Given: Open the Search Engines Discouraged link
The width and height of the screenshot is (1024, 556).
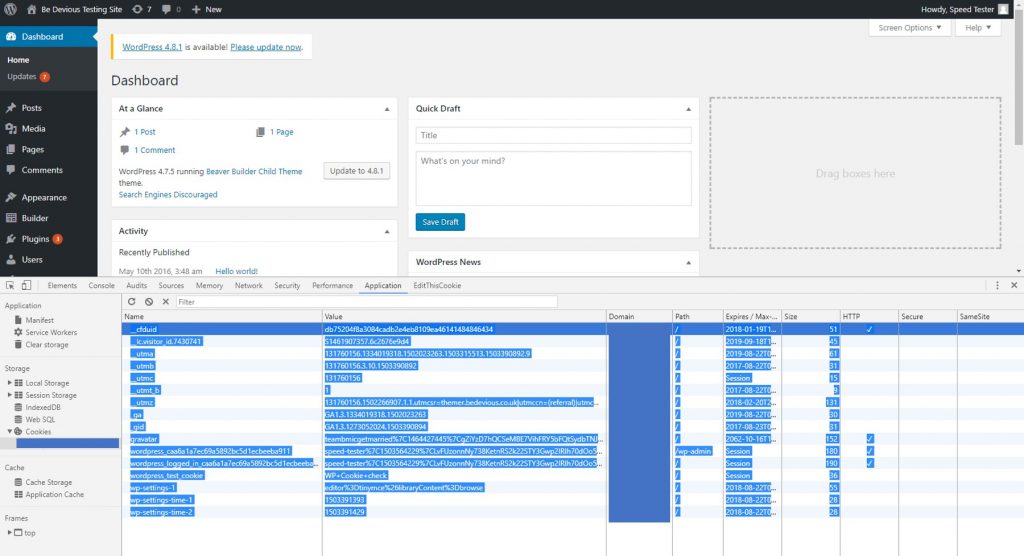Looking at the screenshot, I should [x=168, y=195].
